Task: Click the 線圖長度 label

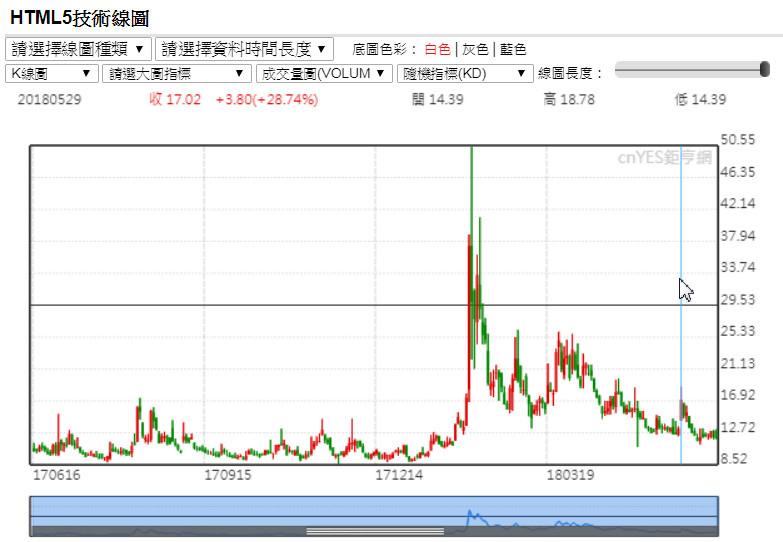Action: coord(570,73)
